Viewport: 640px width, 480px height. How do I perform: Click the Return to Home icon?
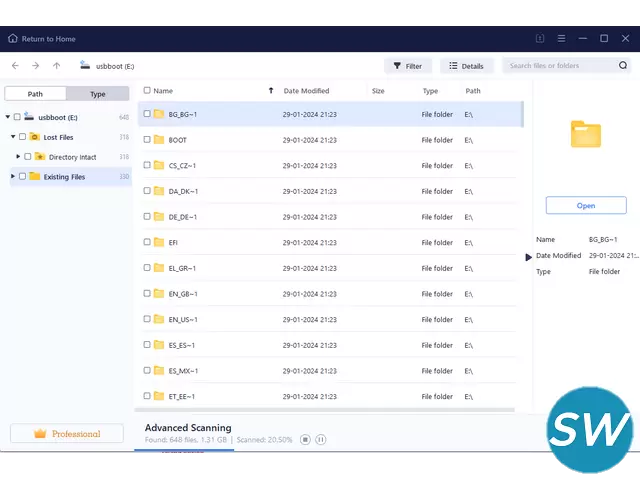click(13, 39)
